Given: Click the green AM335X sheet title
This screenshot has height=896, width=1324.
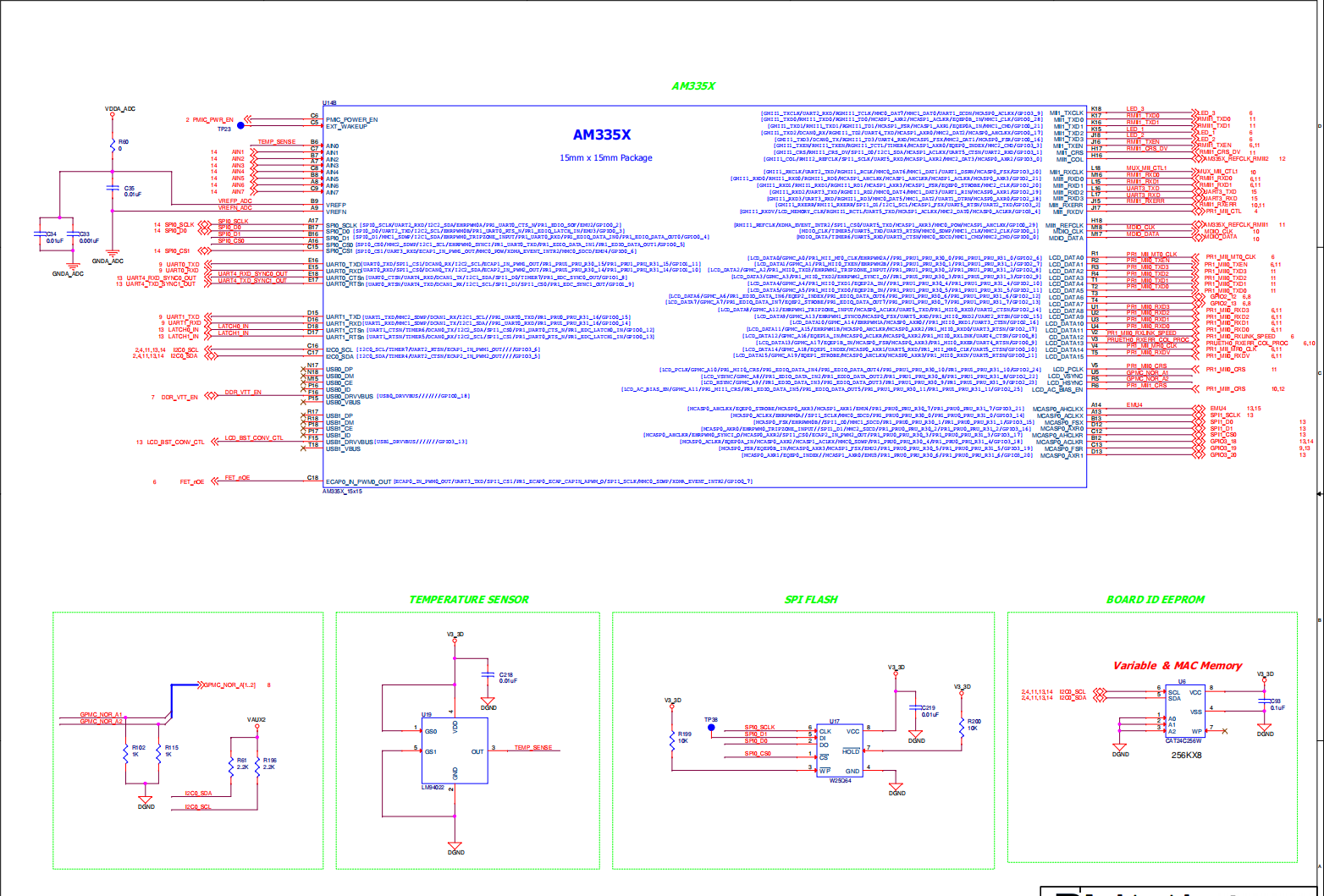Looking at the screenshot, I should point(693,86).
